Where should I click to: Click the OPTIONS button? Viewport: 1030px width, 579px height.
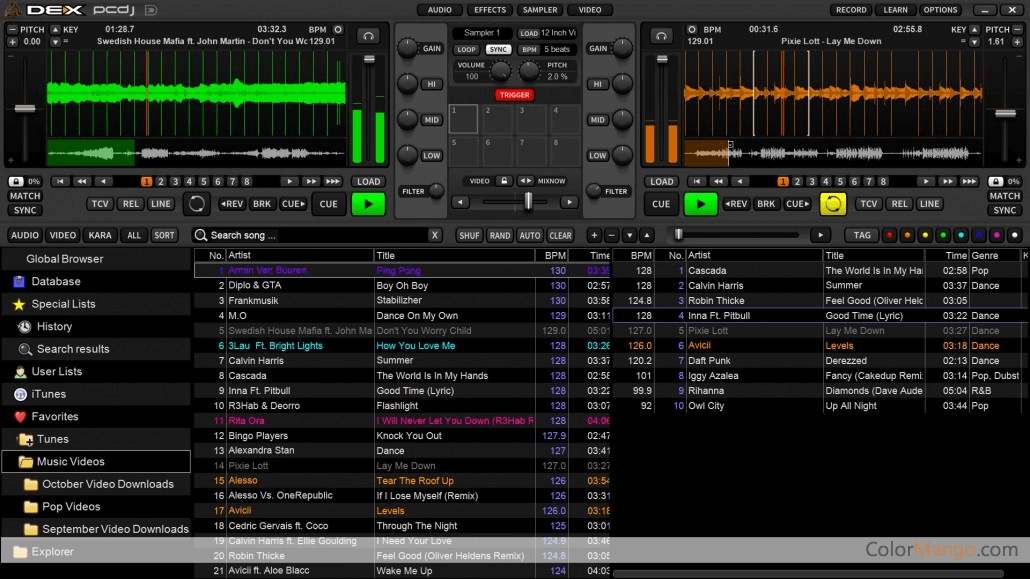coord(940,10)
